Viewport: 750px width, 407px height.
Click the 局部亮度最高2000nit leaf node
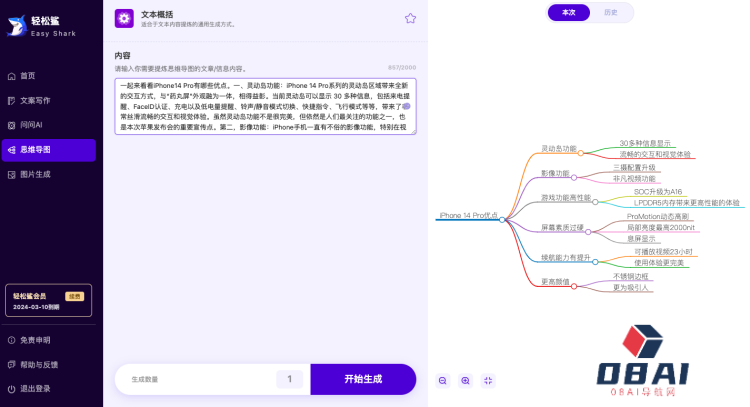coord(661,228)
